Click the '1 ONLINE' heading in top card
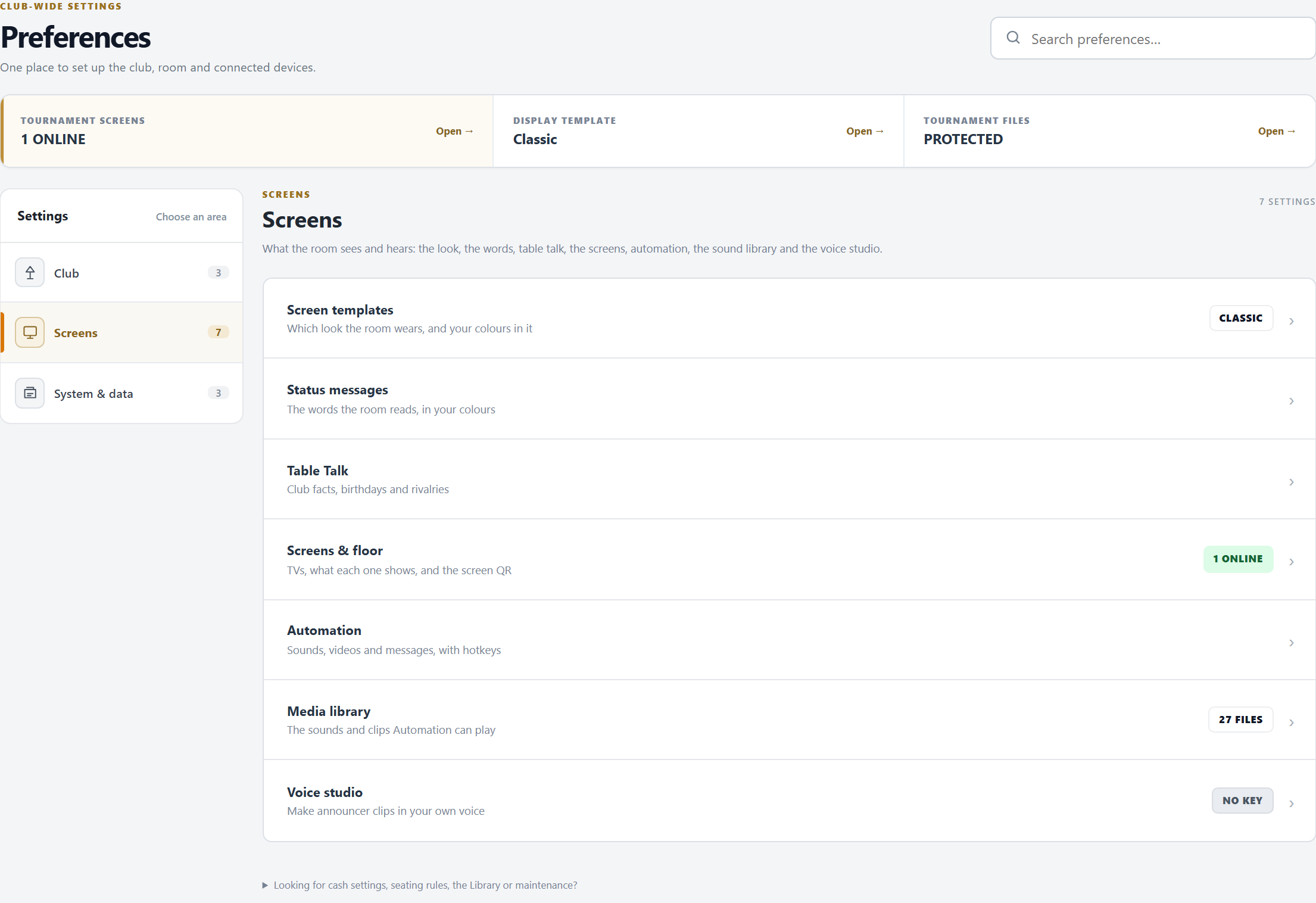Viewport: 1316px width, 903px height. pos(53,139)
